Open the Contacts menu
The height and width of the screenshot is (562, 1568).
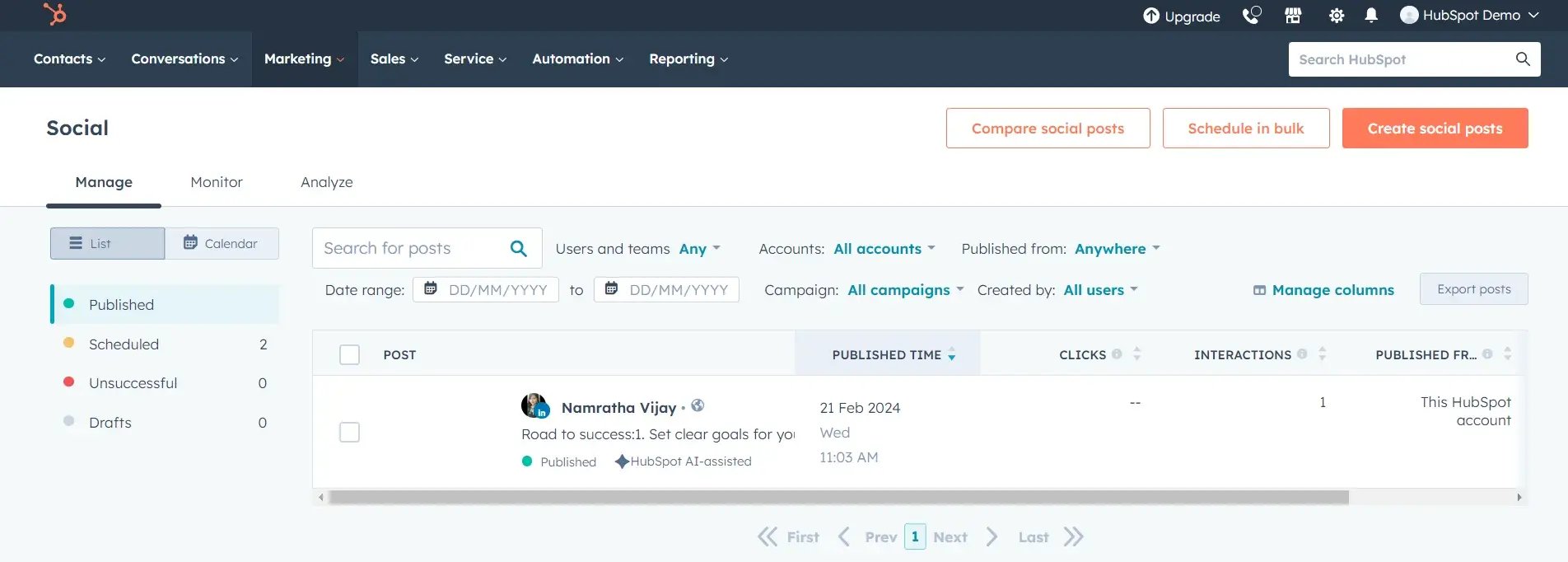point(69,59)
